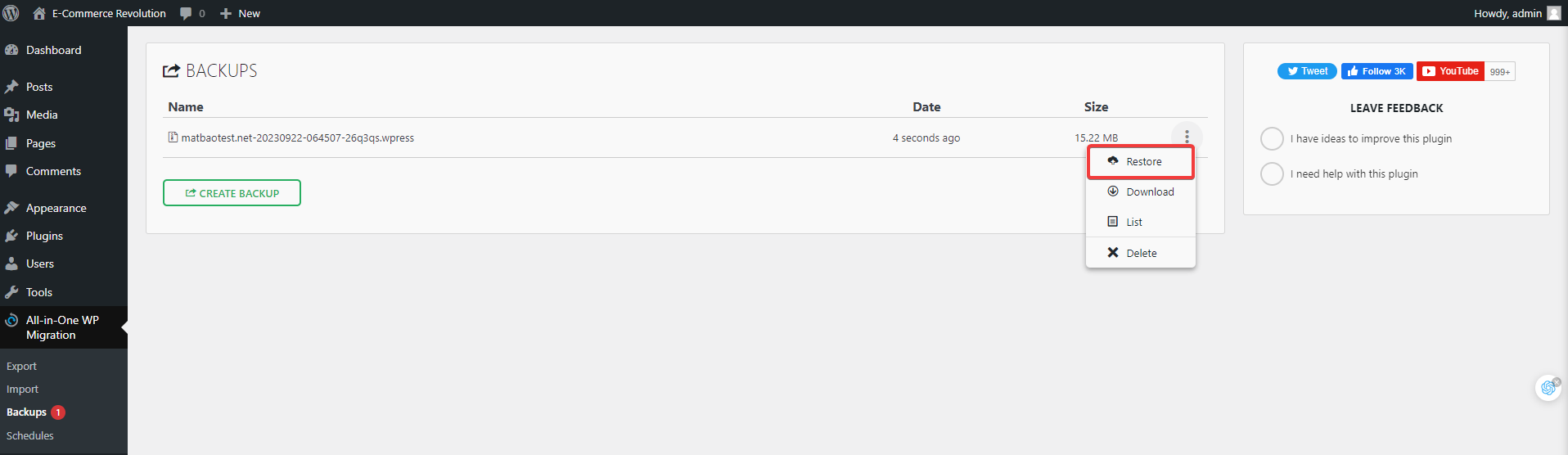Click the backup file name matbaotest.net wpress
The image size is (1568, 455).
(297, 138)
